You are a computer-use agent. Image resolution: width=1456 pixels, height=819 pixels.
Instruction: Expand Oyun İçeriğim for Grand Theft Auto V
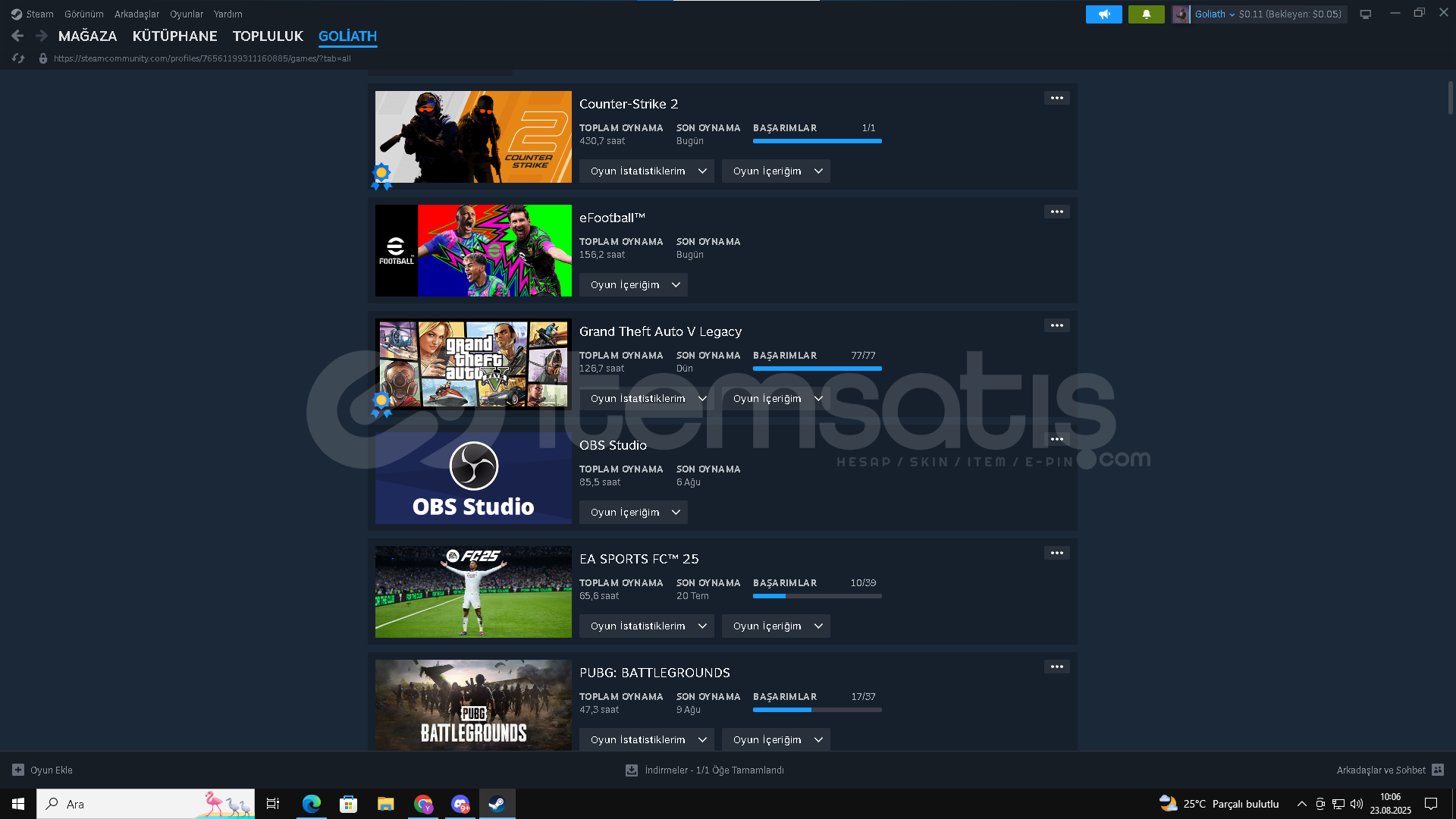click(776, 398)
